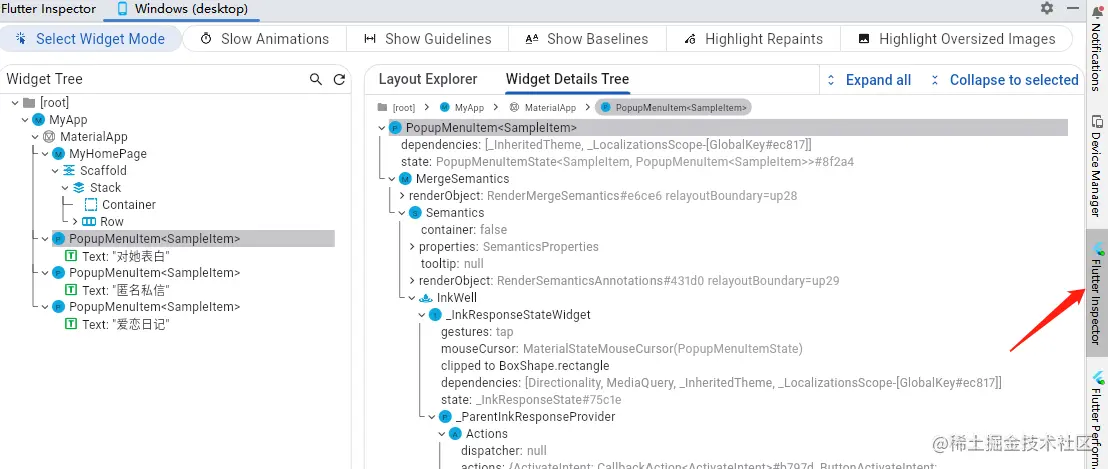Image resolution: width=1108 pixels, height=469 pixels.
Task: Click PopupMenuItem<SampleItem> breadcrumb chip
Action: 674,107
